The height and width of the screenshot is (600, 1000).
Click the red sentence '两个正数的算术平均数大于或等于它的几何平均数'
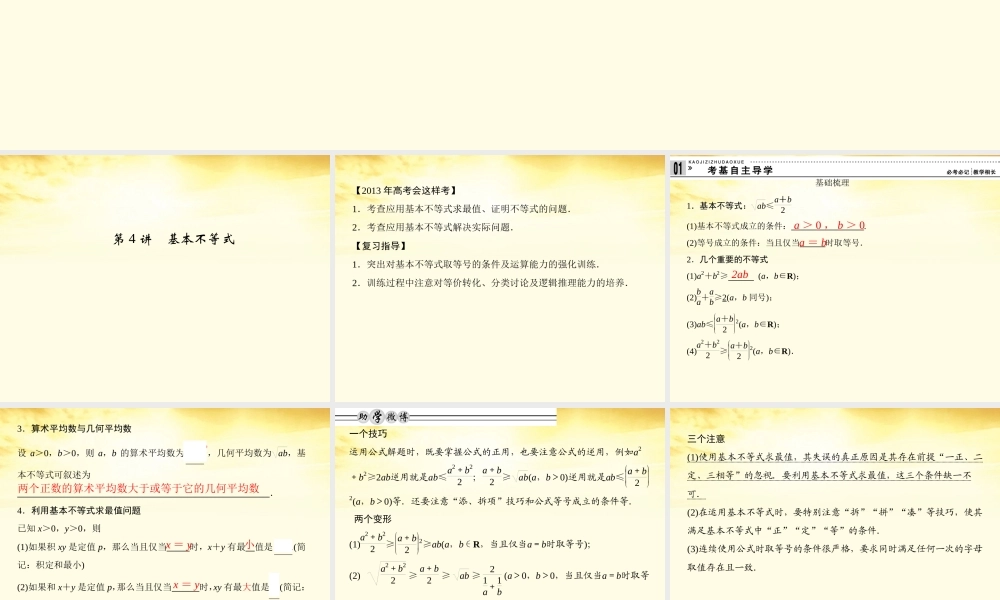pyautogui.click(x=138, y=488)
